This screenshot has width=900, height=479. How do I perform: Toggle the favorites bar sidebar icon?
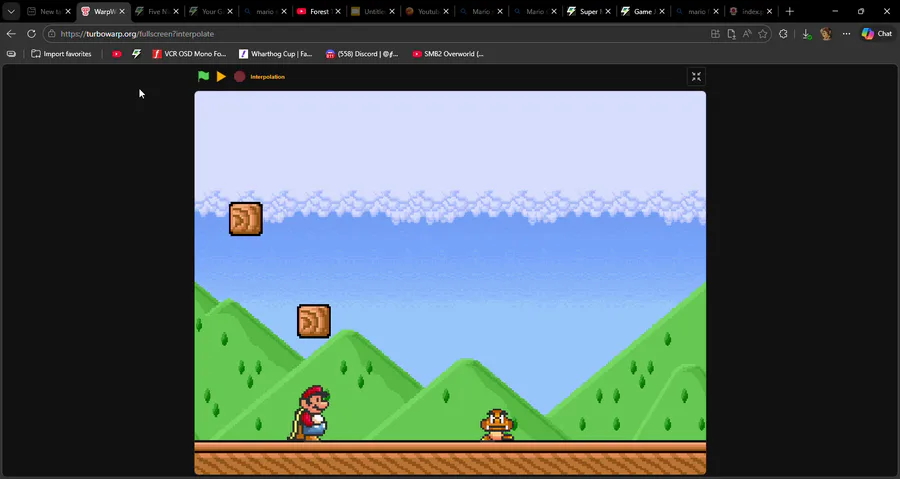click(11, 54)
